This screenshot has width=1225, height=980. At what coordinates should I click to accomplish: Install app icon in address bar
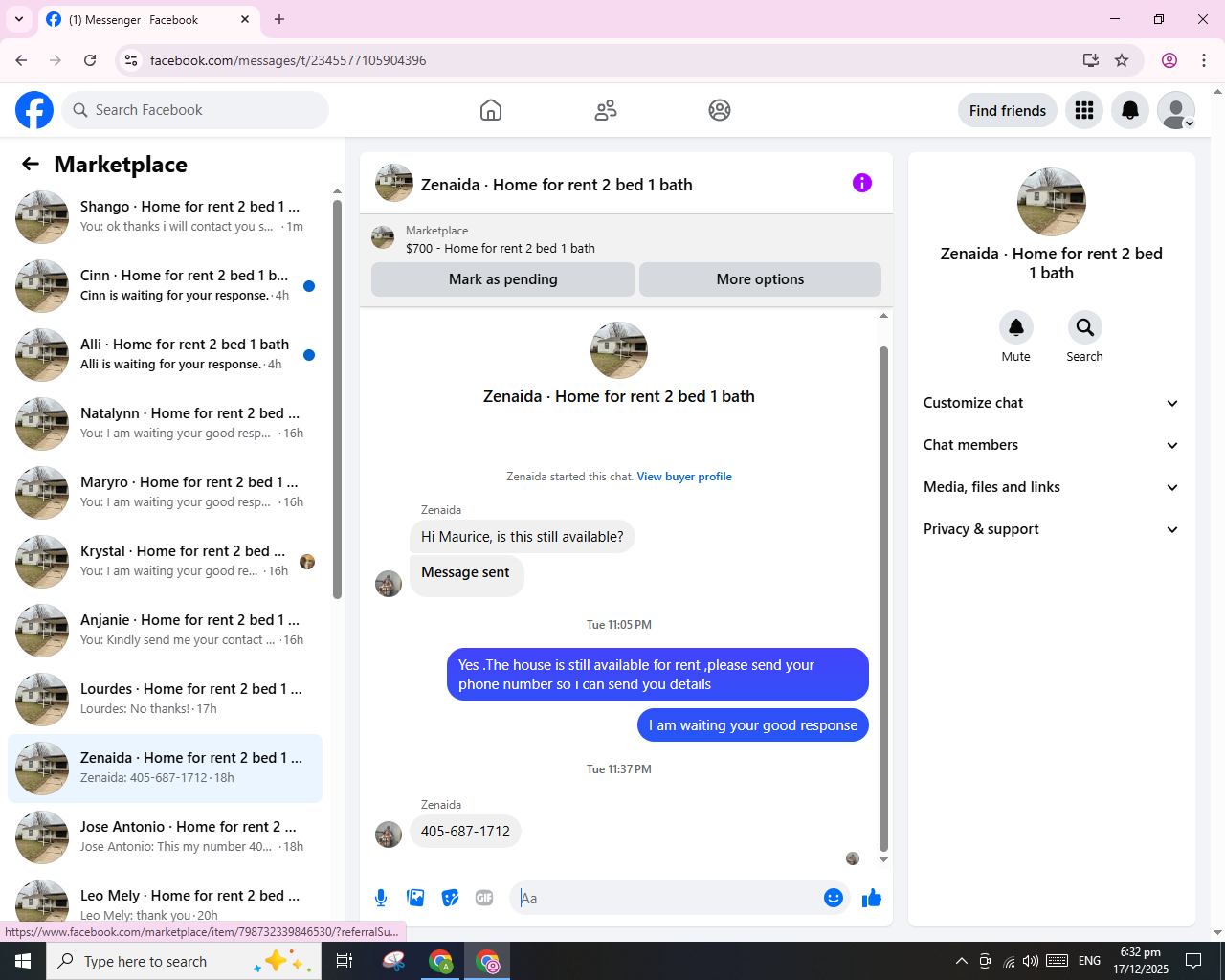(x=1091, y=60)
